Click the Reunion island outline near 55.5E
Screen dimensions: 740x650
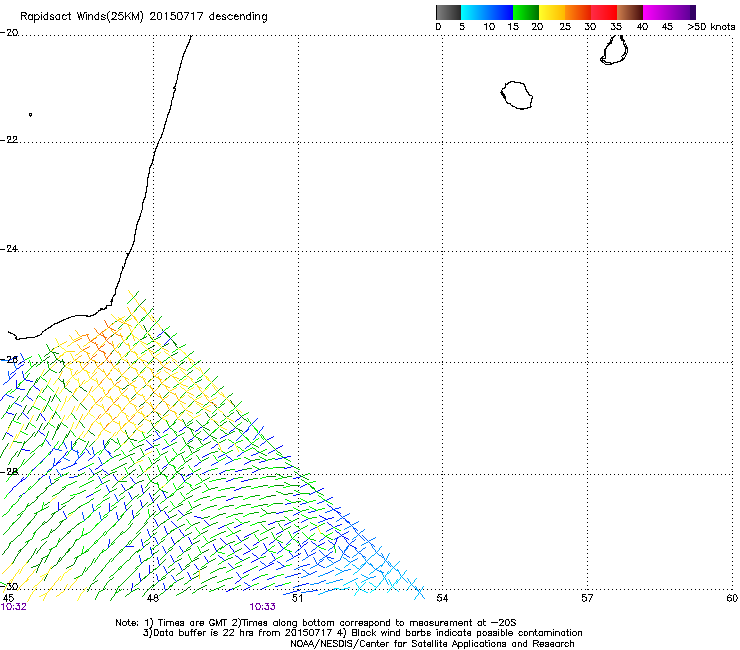pos(517,95)
